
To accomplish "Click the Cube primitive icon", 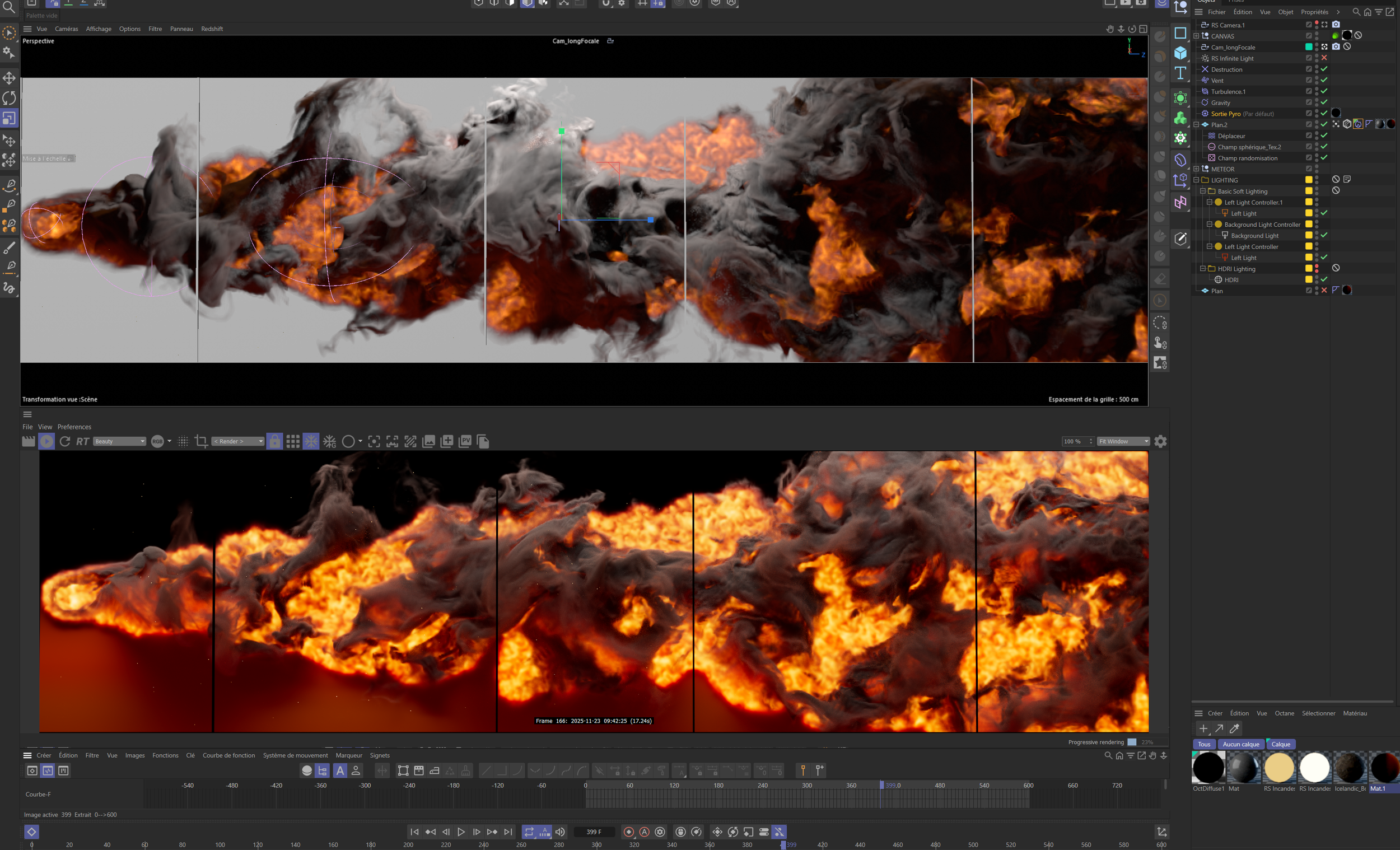I will [1180, 53].
